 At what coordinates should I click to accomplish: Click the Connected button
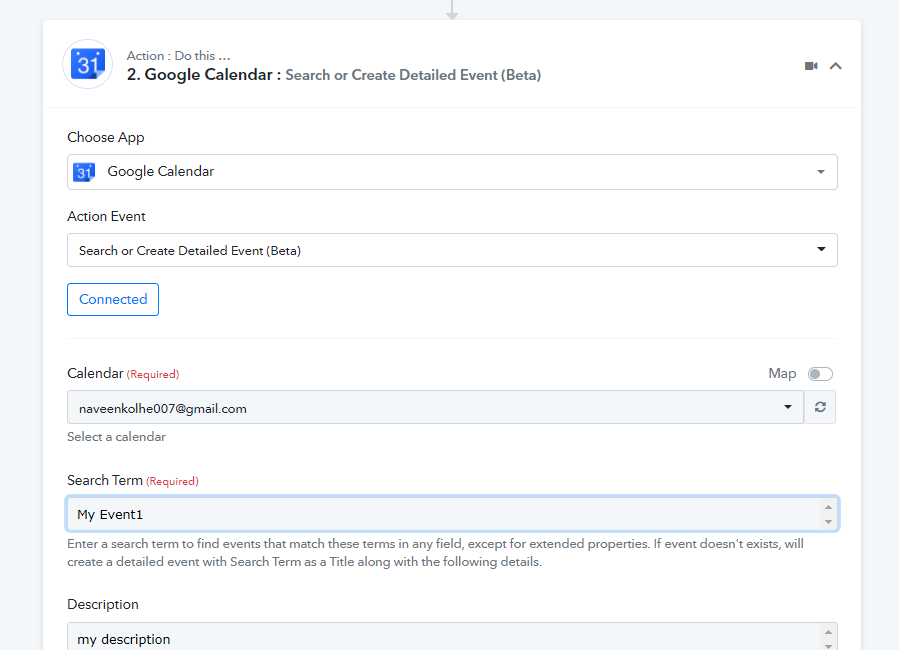tap(113, 299)
